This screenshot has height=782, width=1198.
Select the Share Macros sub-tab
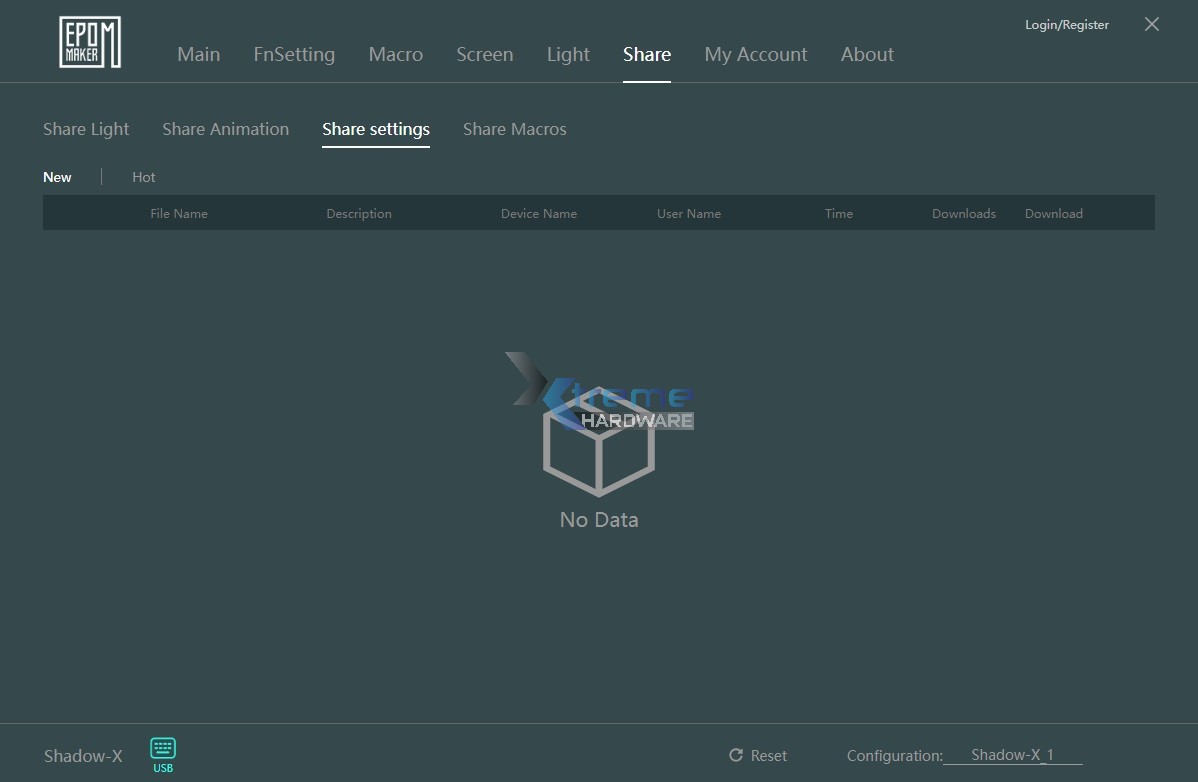pos(514,129)
